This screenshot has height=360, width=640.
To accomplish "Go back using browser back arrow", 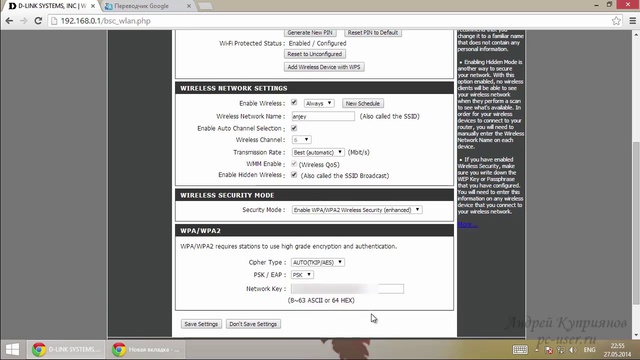I will pos(9,21).
